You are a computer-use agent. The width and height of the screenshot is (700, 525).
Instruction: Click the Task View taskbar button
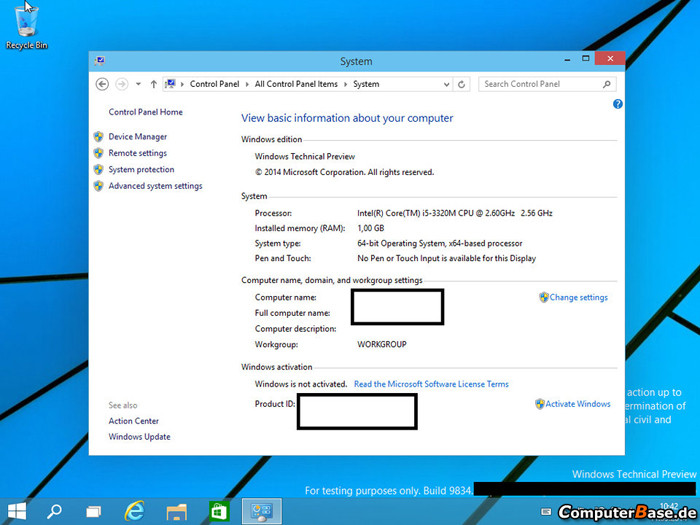93,511
